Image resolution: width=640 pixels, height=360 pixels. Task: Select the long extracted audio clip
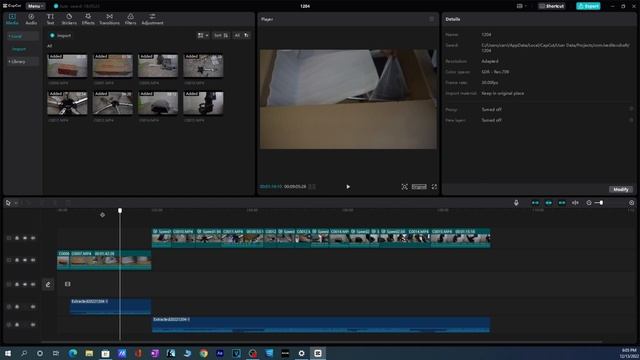point(321,324)
